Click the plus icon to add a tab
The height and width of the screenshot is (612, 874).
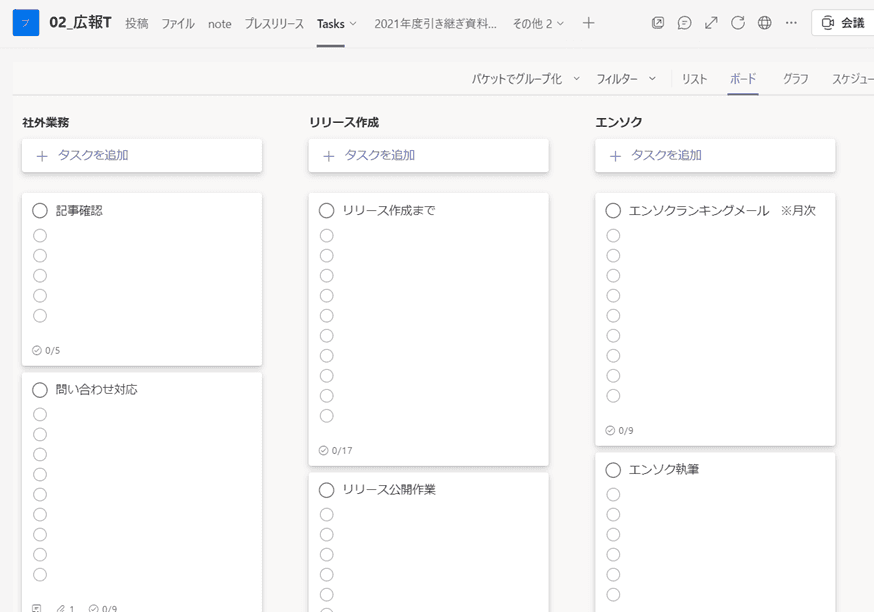click(x=589, y=23)
